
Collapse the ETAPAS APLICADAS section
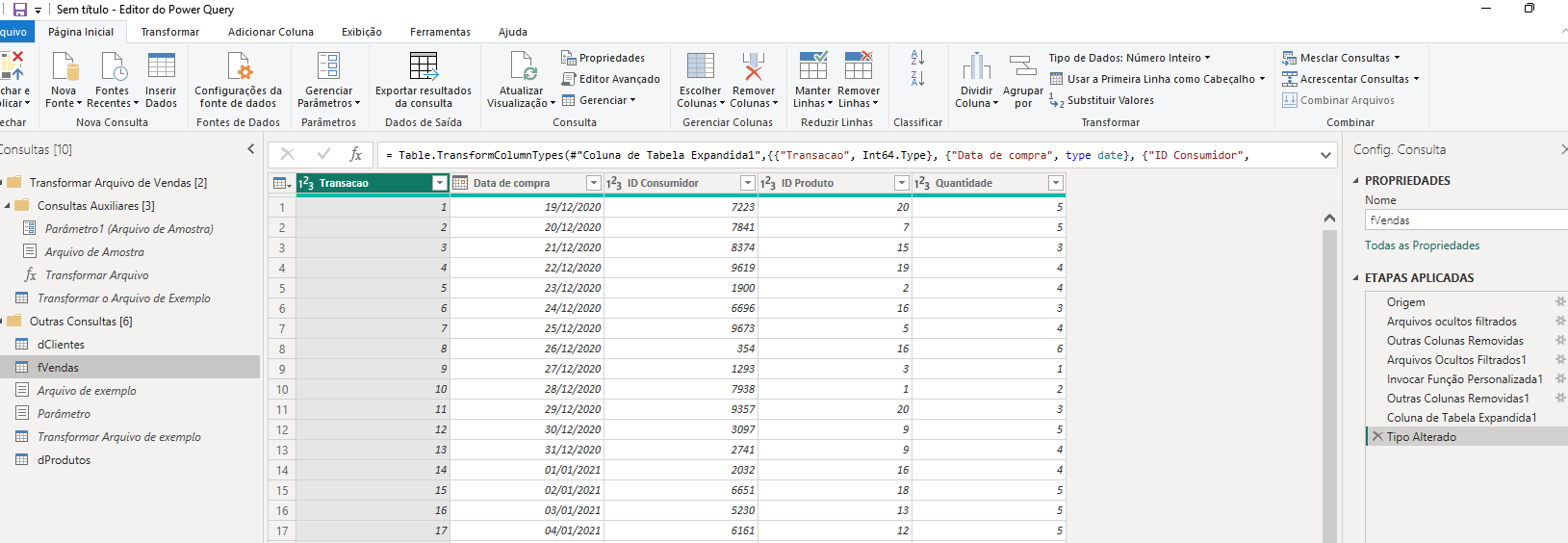pyautogui.click(x=1356, y=277)
